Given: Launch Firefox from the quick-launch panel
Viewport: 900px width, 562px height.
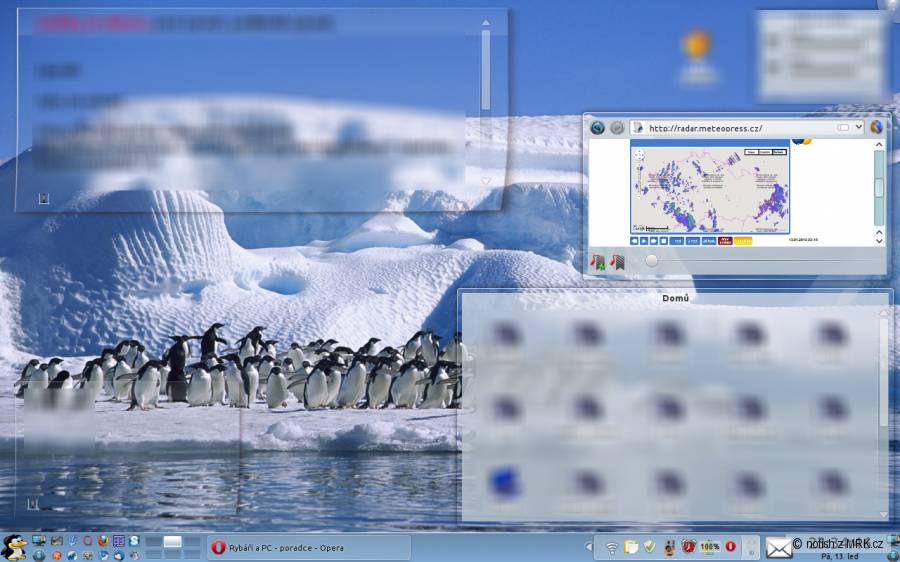Looking at the screenshot, I should click(103, 541).
